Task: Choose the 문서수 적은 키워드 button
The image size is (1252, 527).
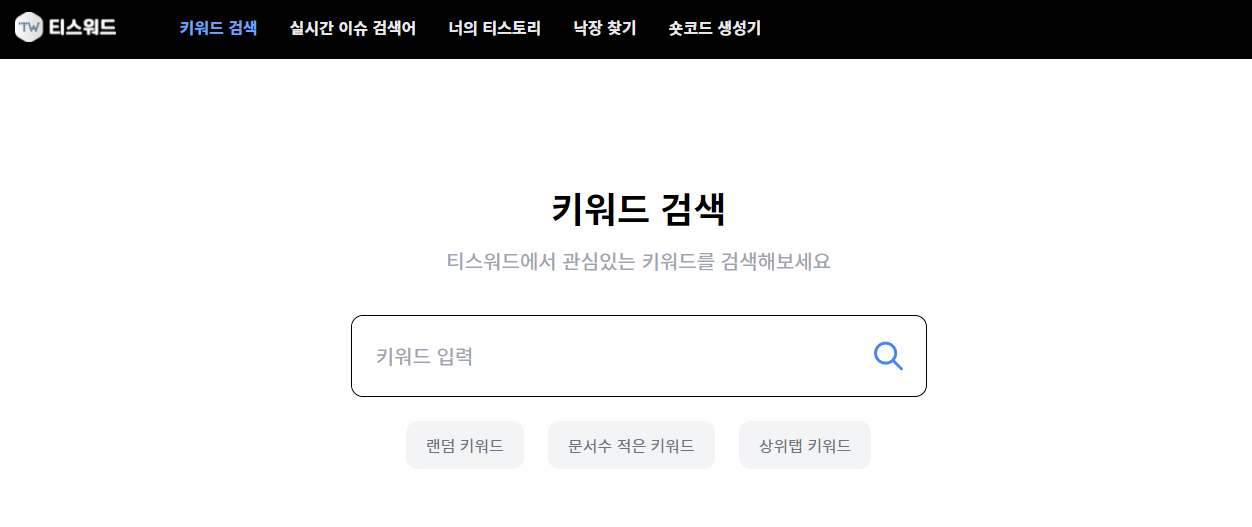Action: [631, 445]
